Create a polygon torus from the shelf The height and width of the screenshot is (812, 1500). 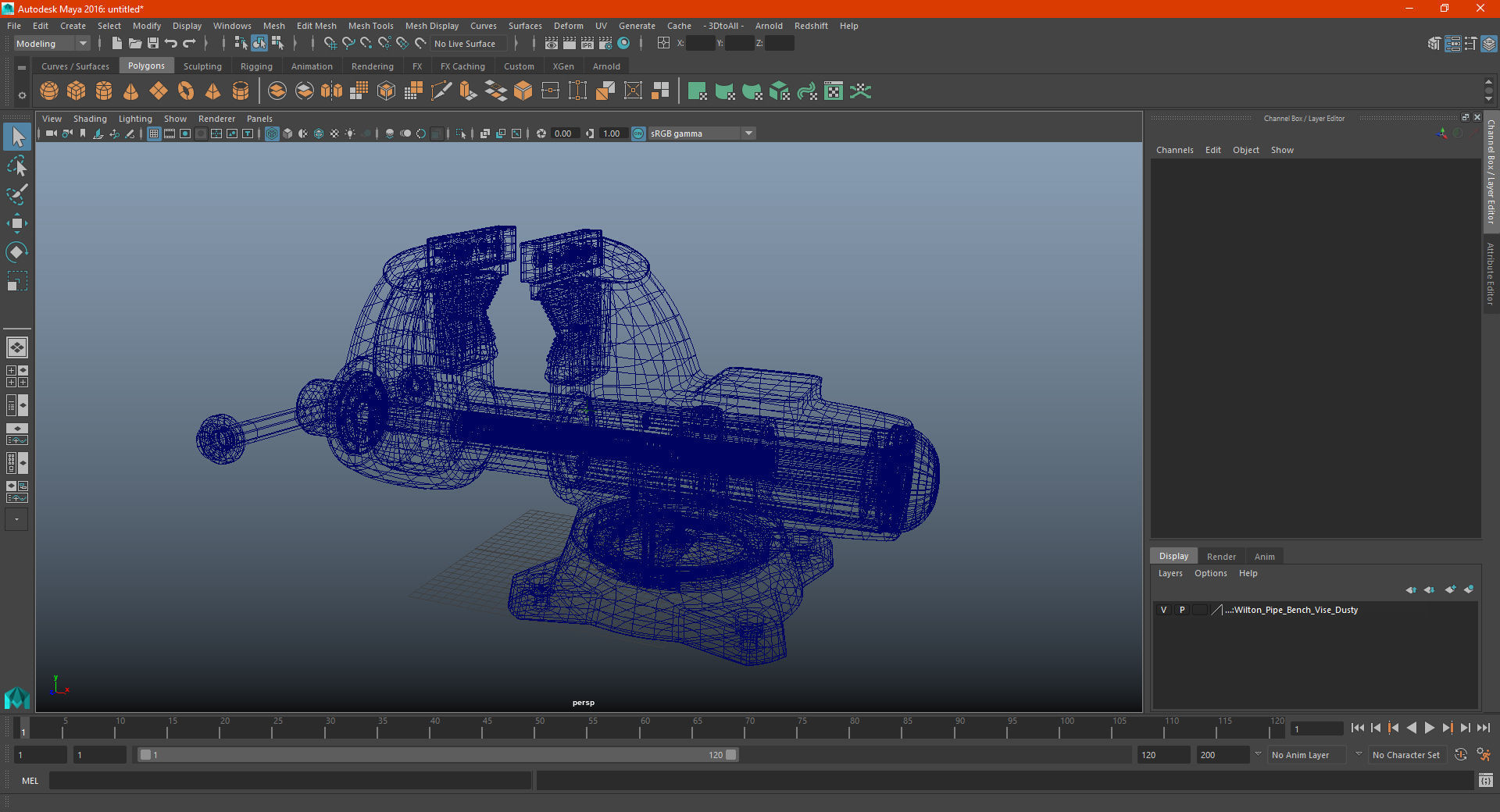click(186, 91)
